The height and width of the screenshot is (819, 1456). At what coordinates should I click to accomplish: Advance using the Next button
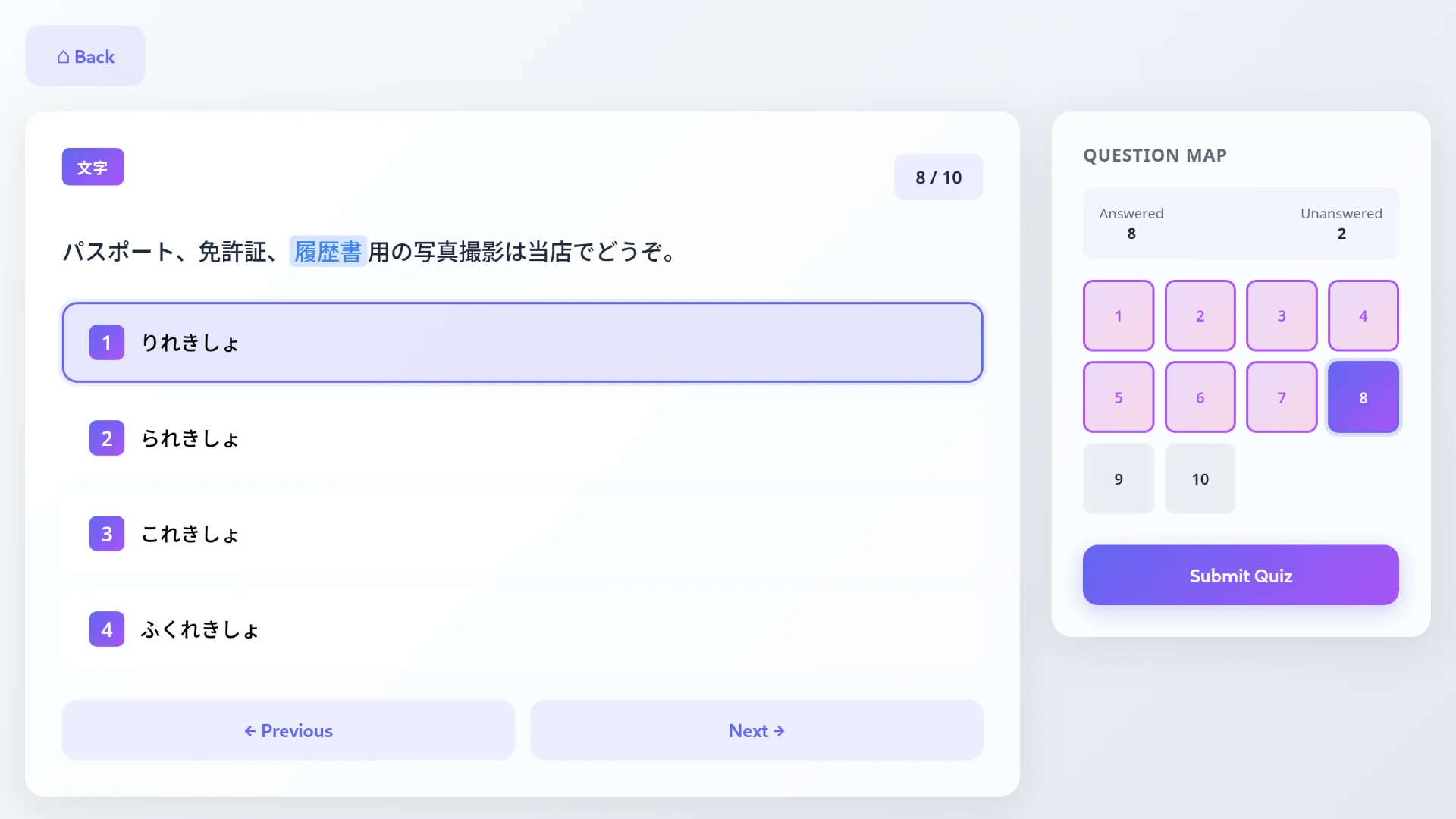(756, 730)
